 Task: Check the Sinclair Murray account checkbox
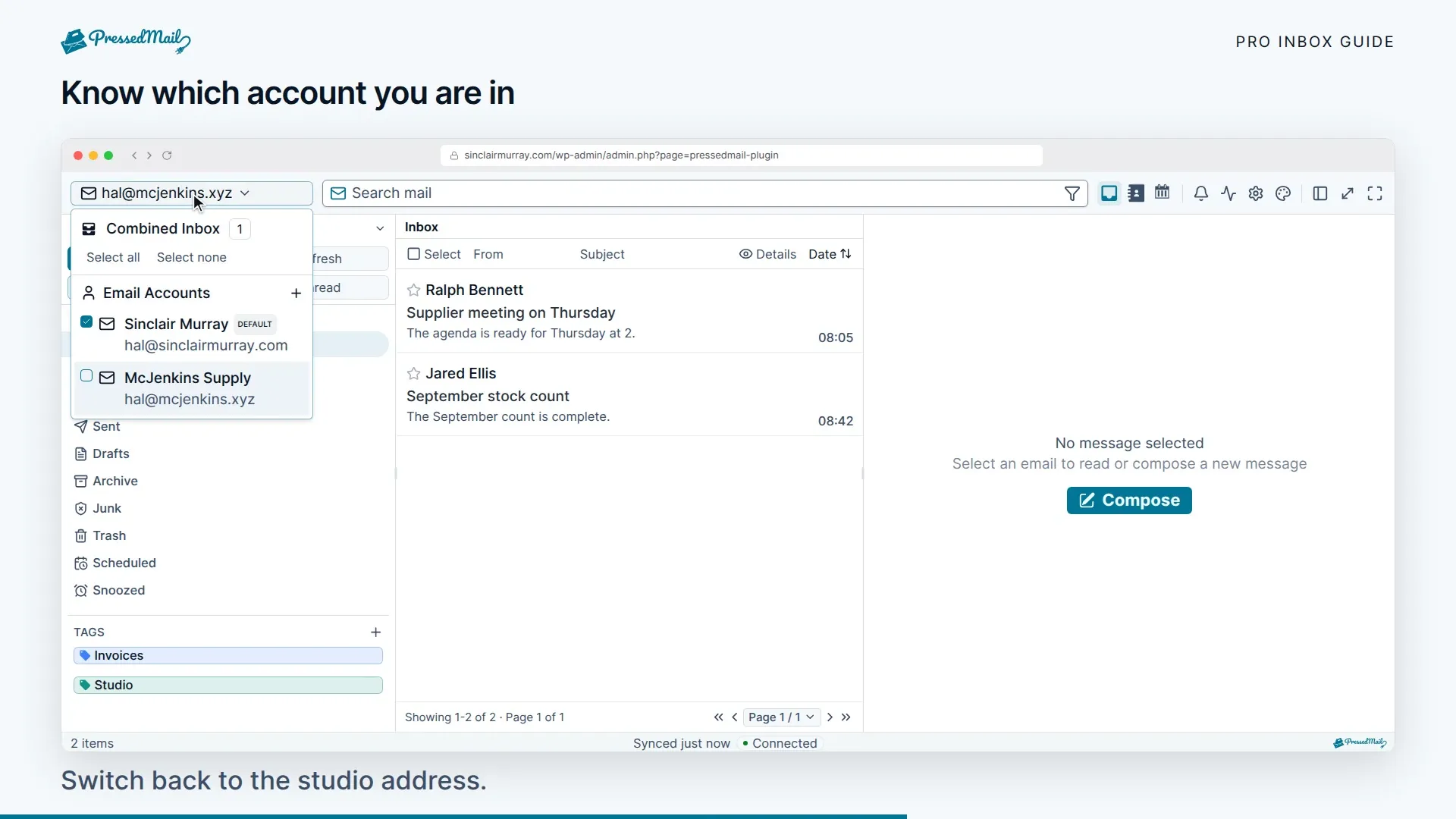86,322
